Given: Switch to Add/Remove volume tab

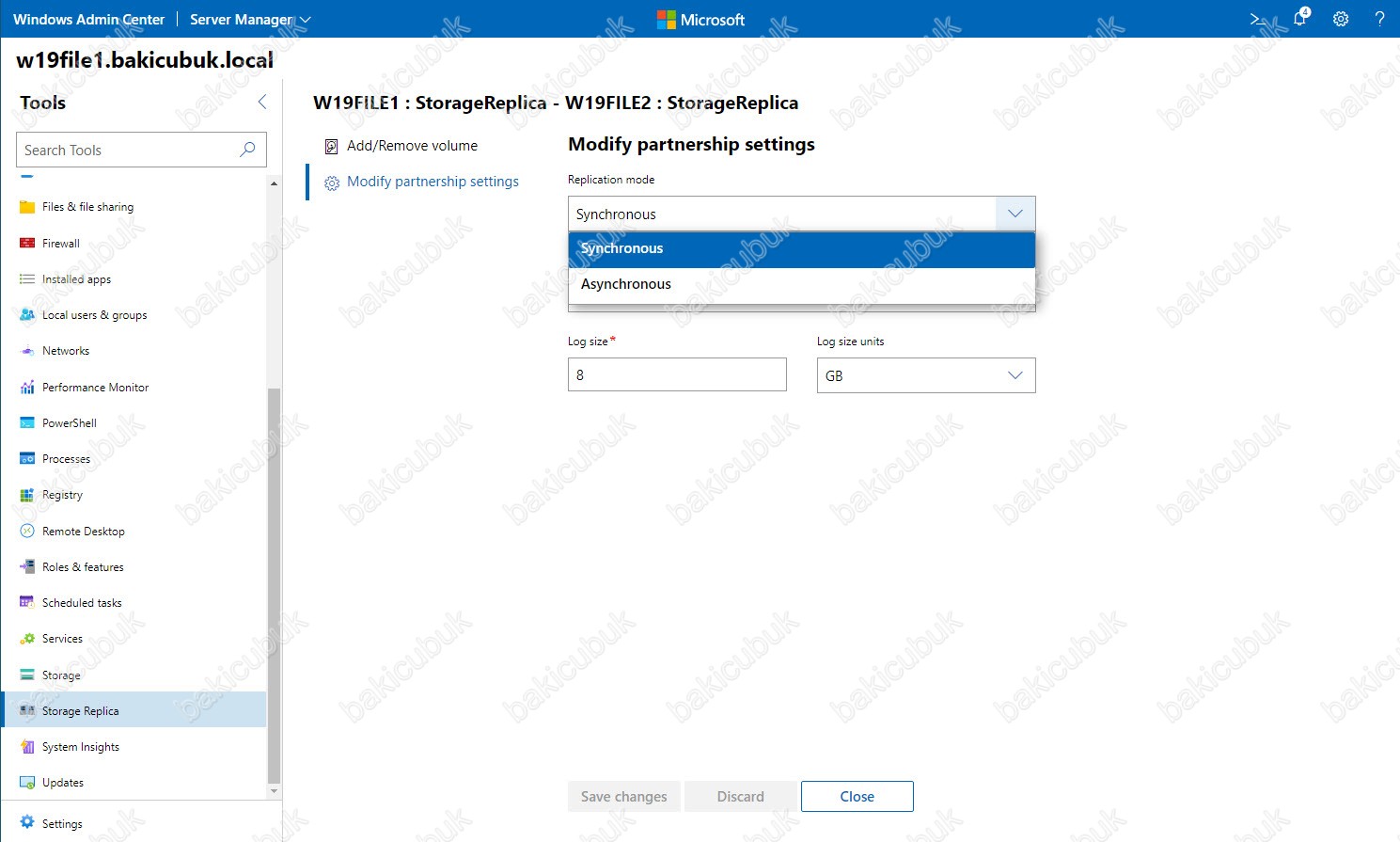Looking at the screenshot, I should pos(412,146).
